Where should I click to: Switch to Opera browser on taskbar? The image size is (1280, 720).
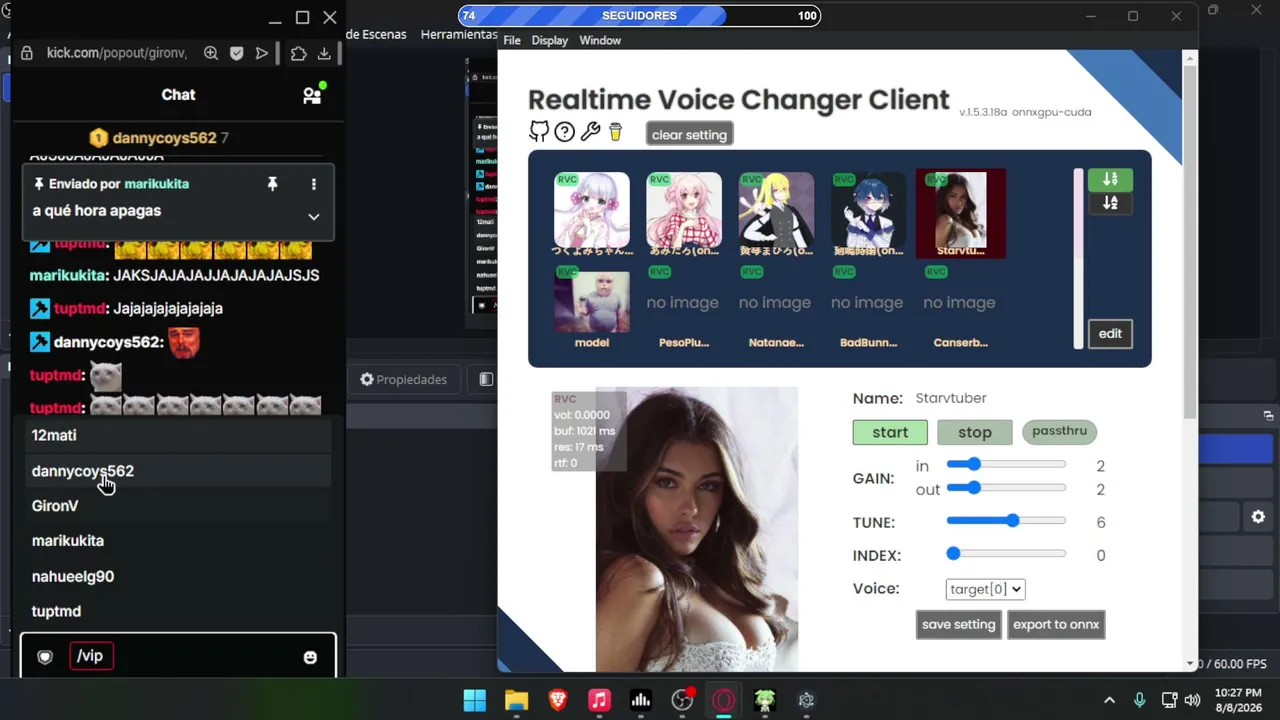tap(723, 700)
